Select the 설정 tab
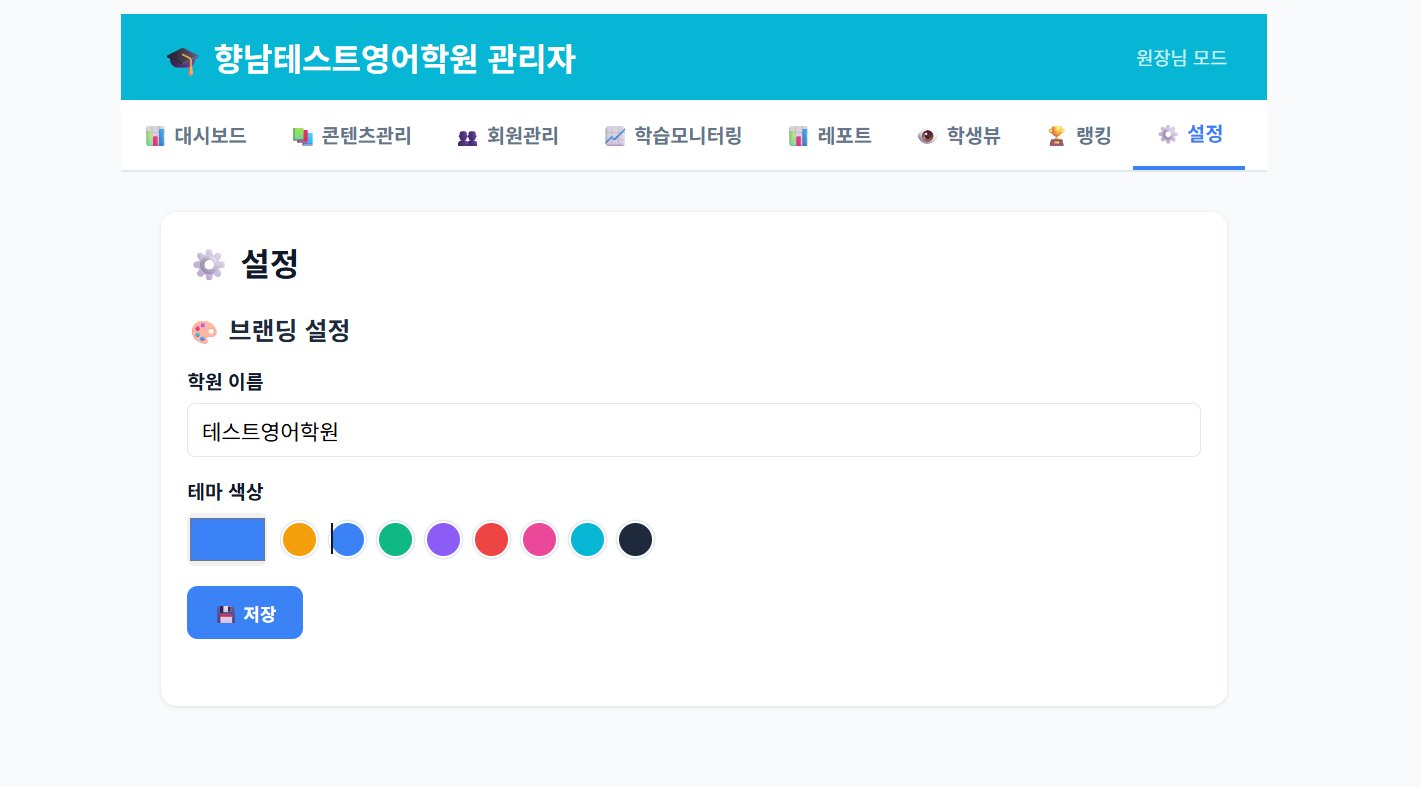Viewport: 1421px width, 787px height. (1189, 134)
